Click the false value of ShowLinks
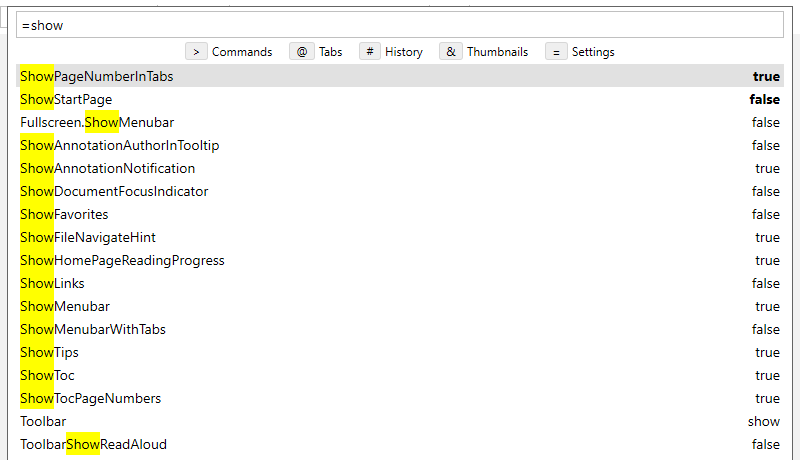Image resolution: width=800 pixels, height=460 pixels. [765, 283]
